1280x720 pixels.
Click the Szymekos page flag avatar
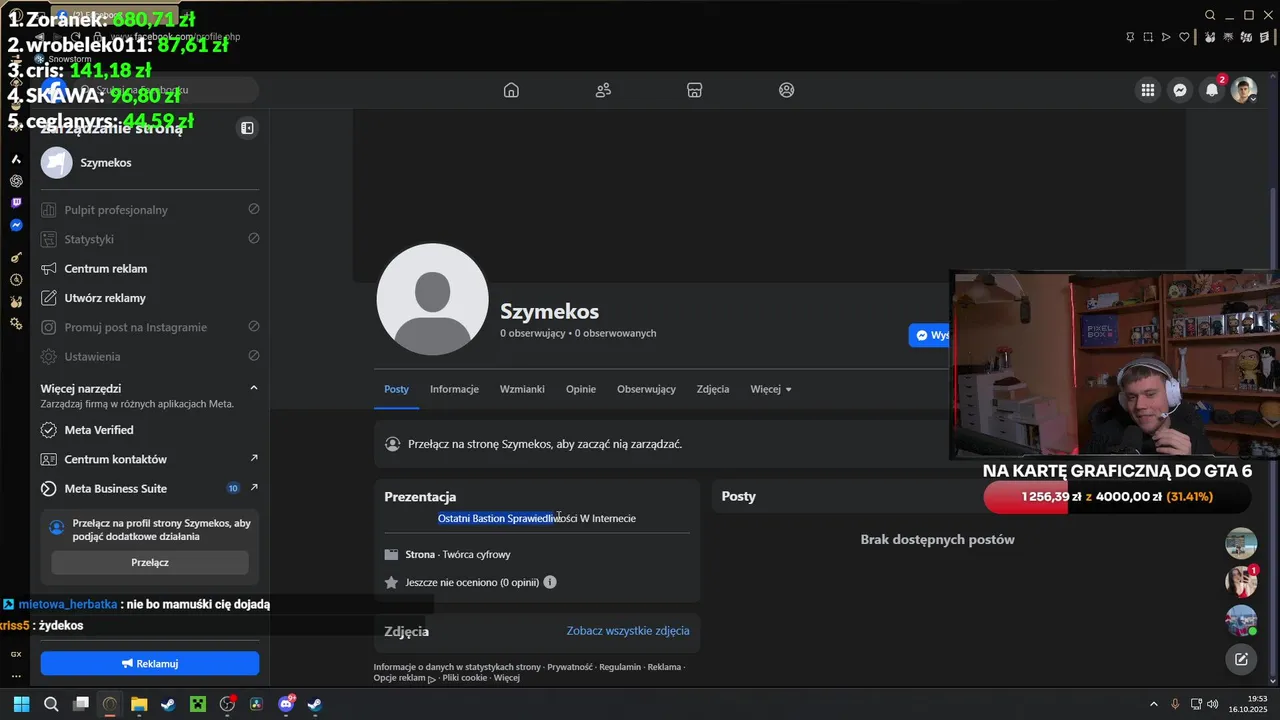point(57,162)
